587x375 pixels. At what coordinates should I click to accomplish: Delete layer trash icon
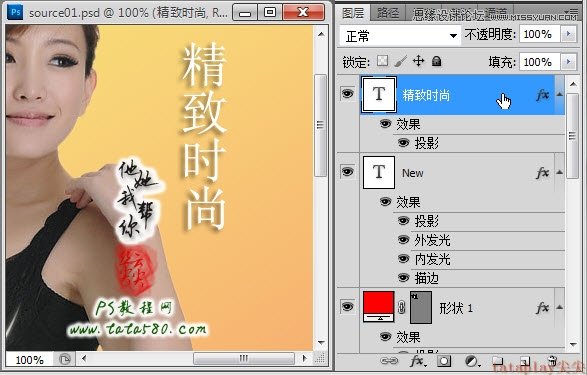tap(552, 361)
